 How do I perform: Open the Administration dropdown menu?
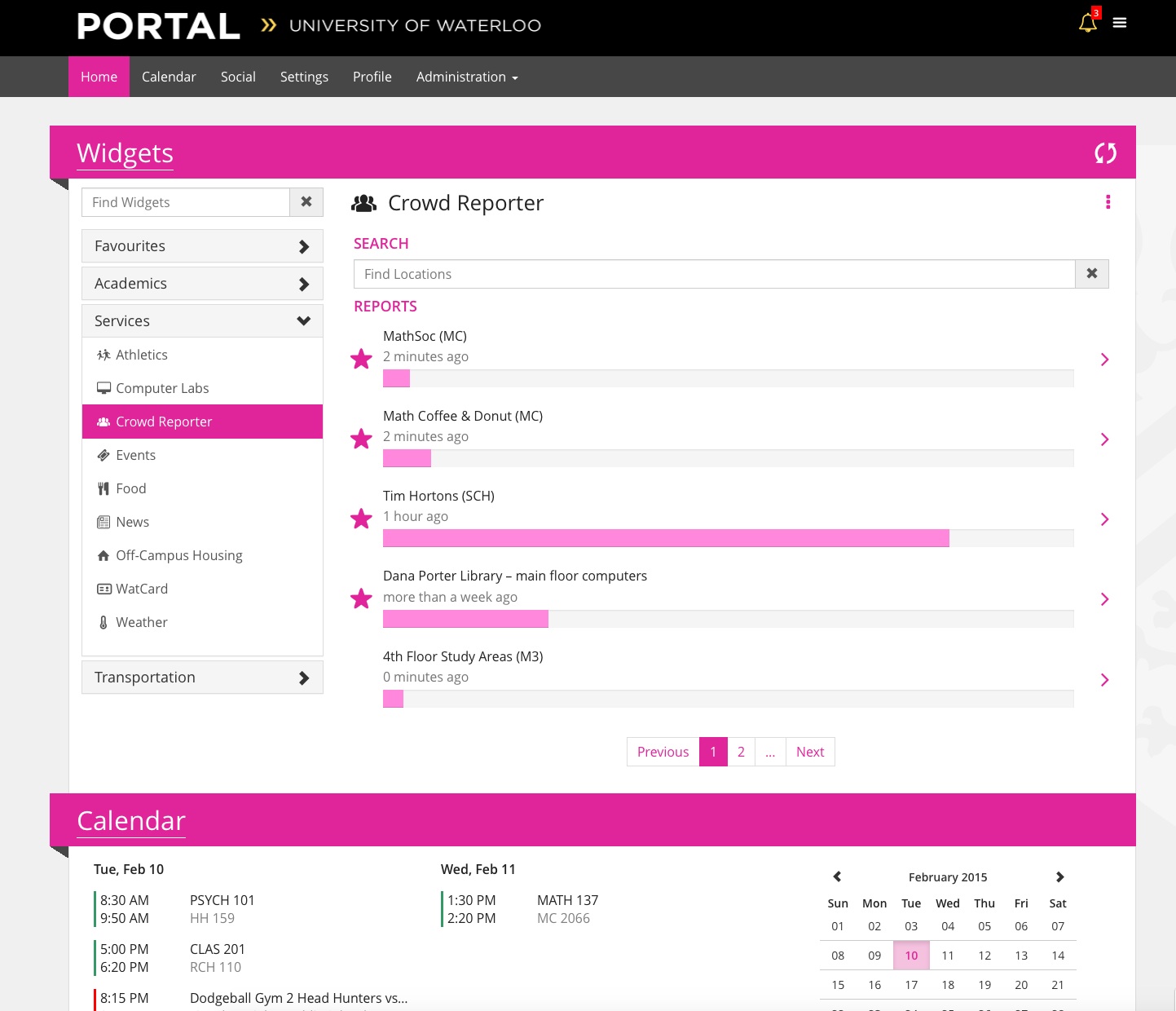(467, 77)
